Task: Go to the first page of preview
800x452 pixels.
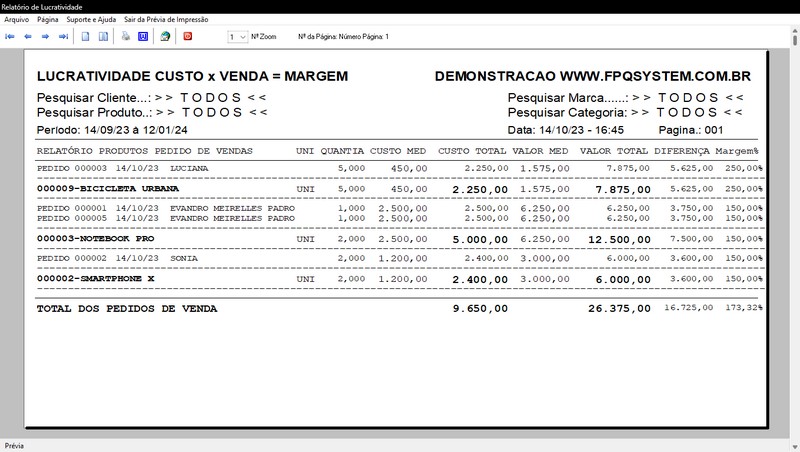Action: (11, 36)
